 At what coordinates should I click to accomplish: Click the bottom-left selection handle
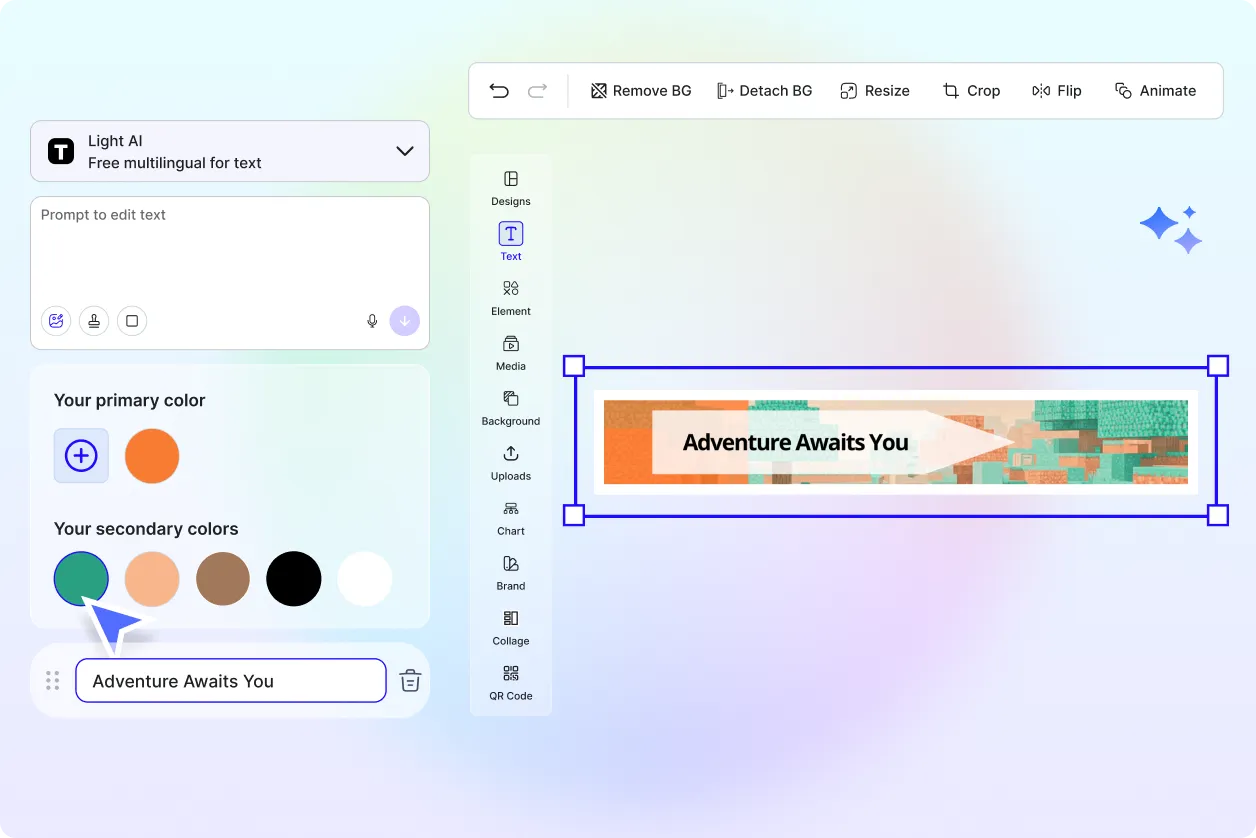click(574, 516)
